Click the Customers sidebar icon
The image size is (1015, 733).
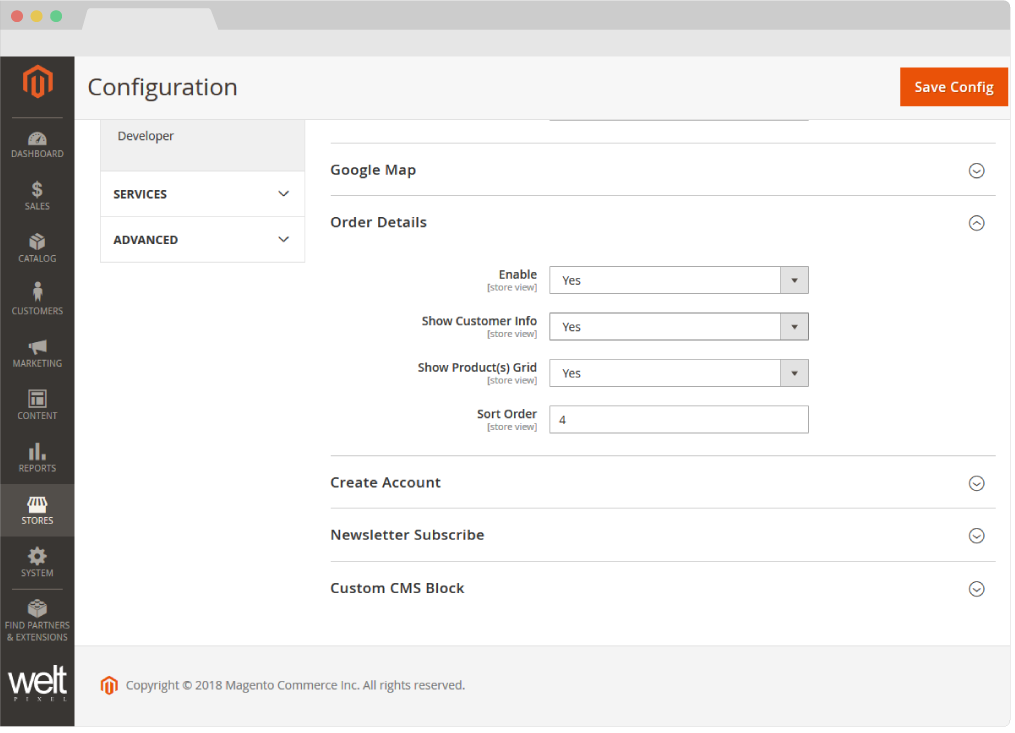(x=37, y=297)
